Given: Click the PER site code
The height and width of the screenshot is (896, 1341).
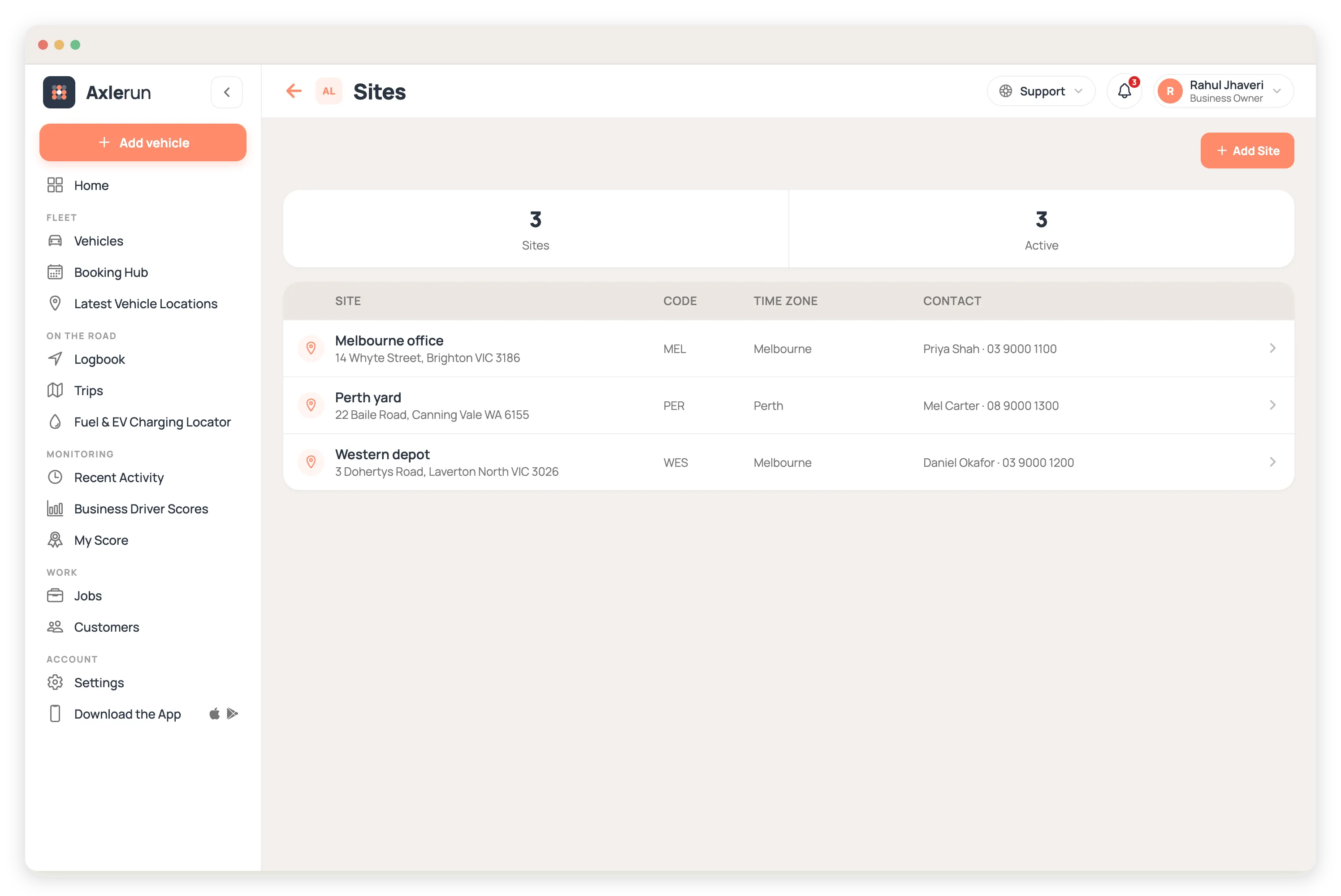Looking at the screenshot, I should pyautogui.click(x=674, y=406).
